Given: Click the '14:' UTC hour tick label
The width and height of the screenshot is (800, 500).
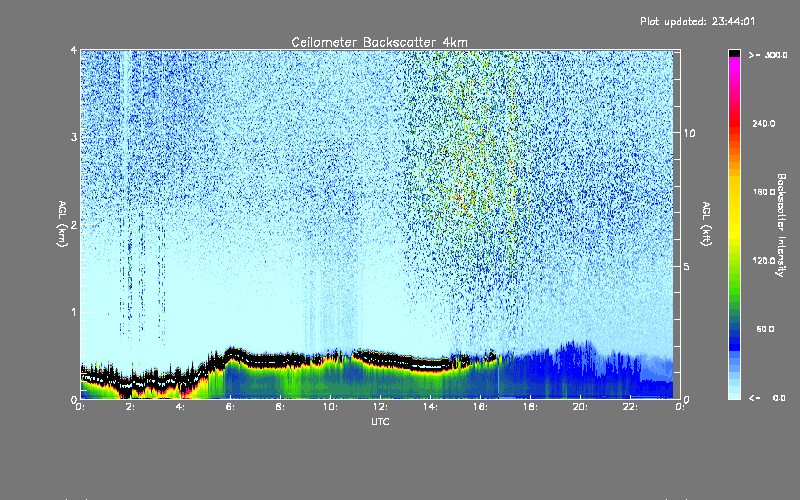Looking at the screenshot, I should (x=430, y=407).
